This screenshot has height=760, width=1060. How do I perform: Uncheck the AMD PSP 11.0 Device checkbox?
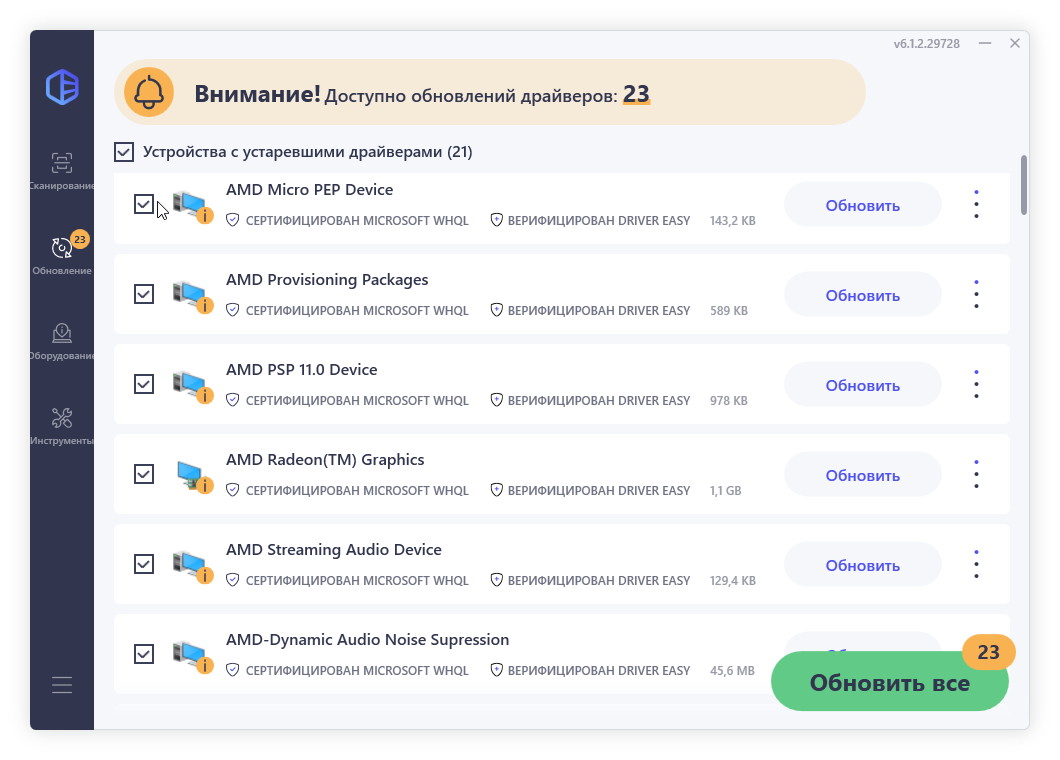pyautogui.click(x=143, y=384)
